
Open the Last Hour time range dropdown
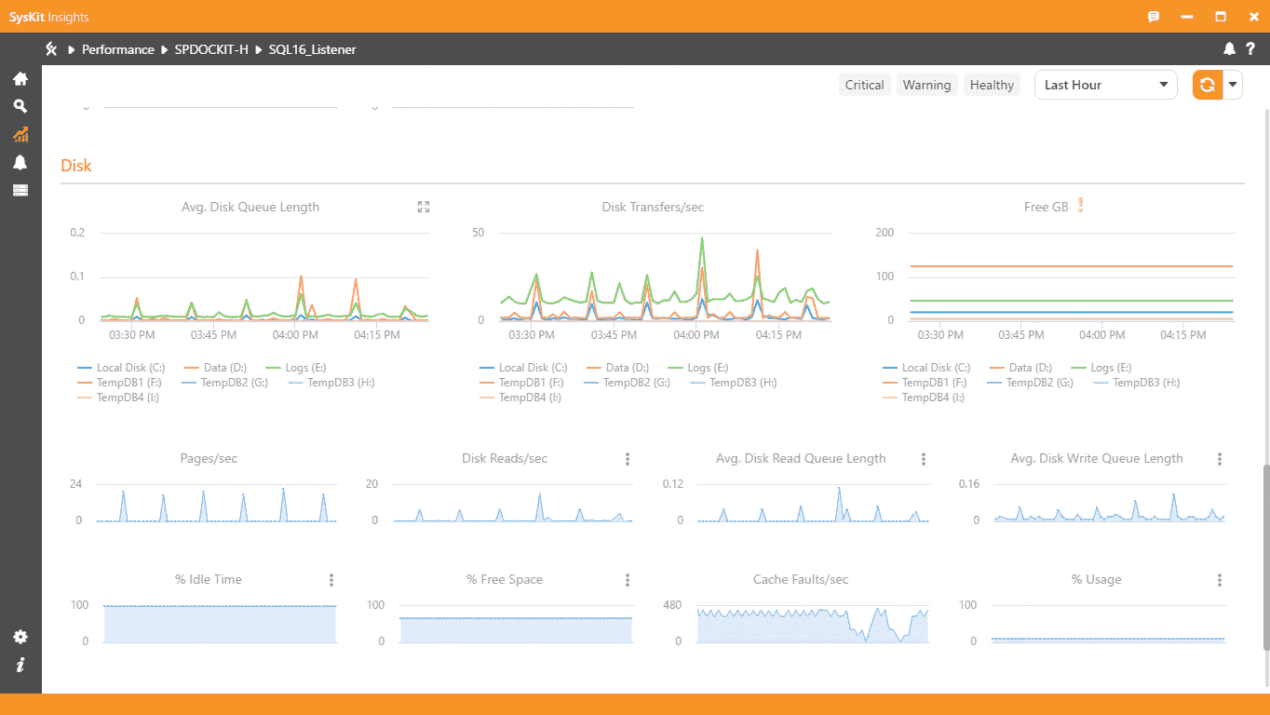1105,84
